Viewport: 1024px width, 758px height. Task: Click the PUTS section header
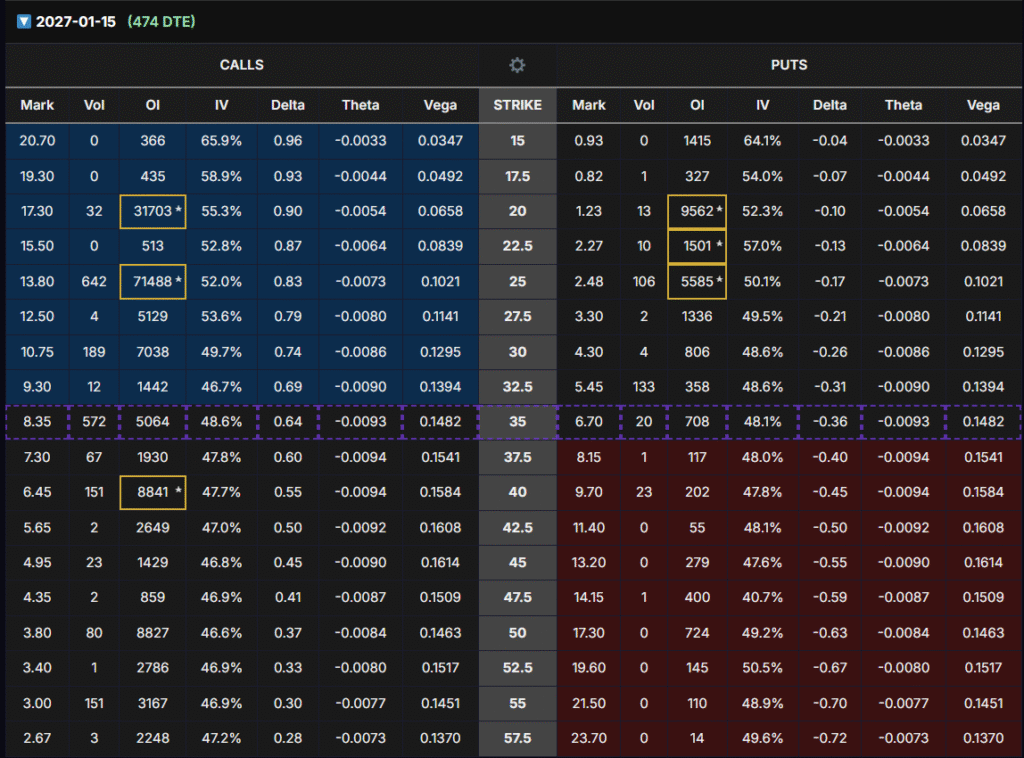[788, 65]
